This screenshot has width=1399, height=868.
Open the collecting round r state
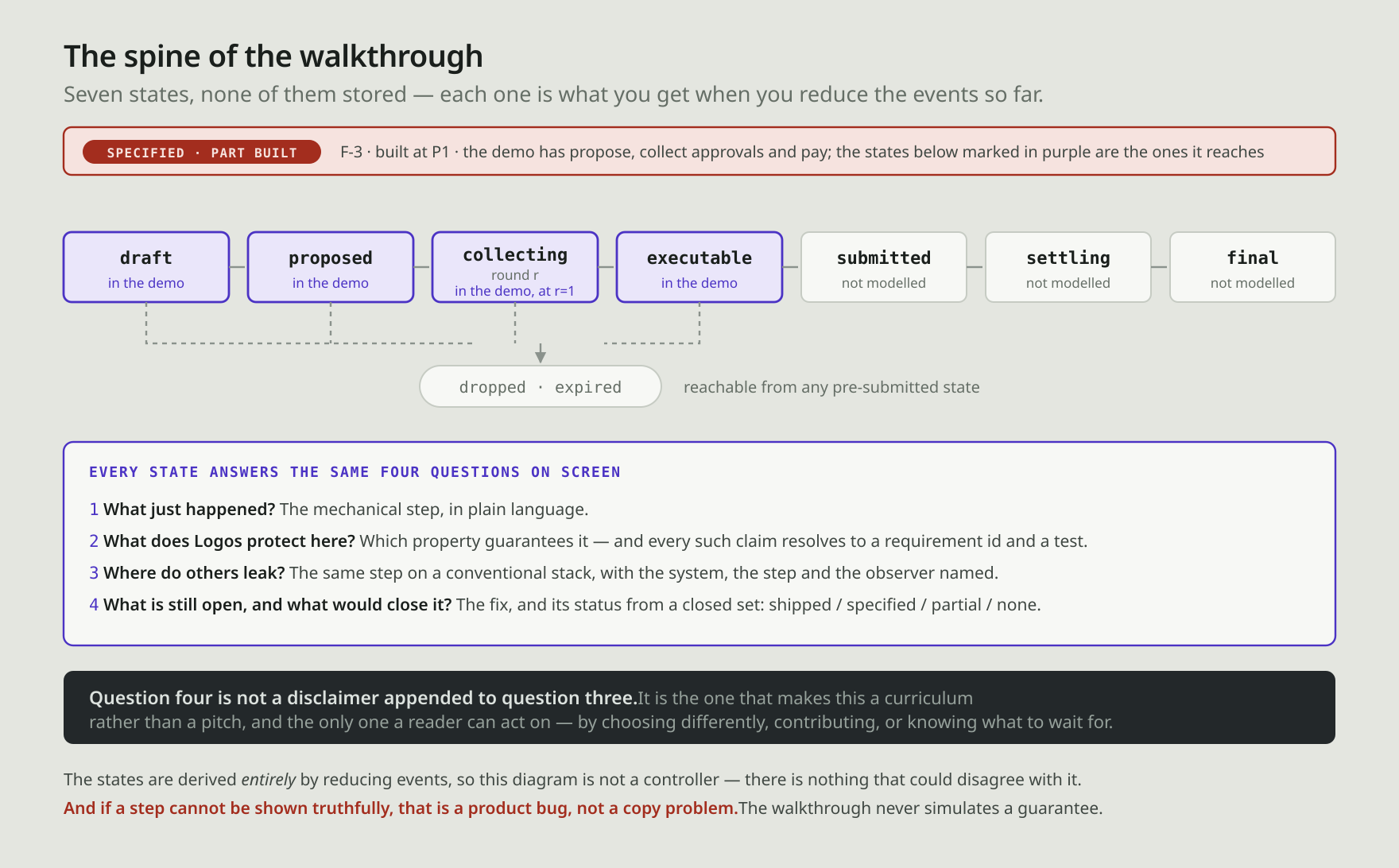click(515, 267)
